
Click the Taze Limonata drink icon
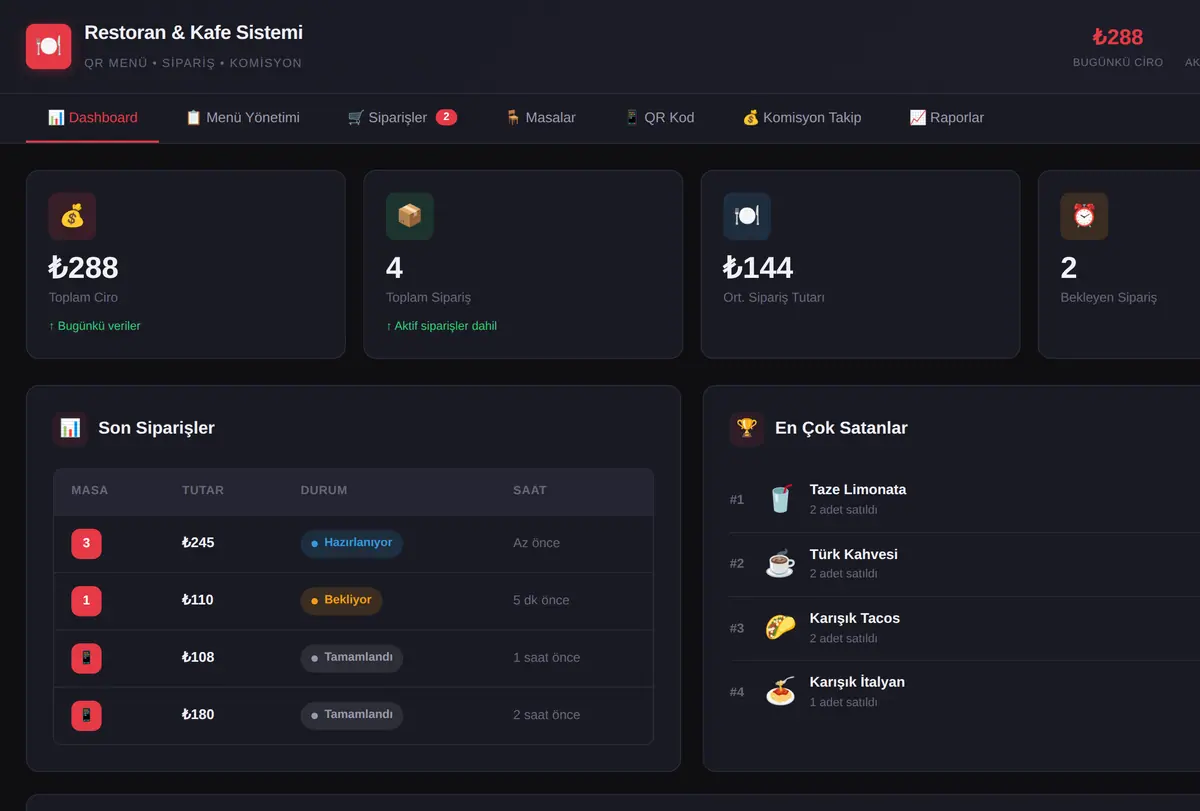[780, 499]
